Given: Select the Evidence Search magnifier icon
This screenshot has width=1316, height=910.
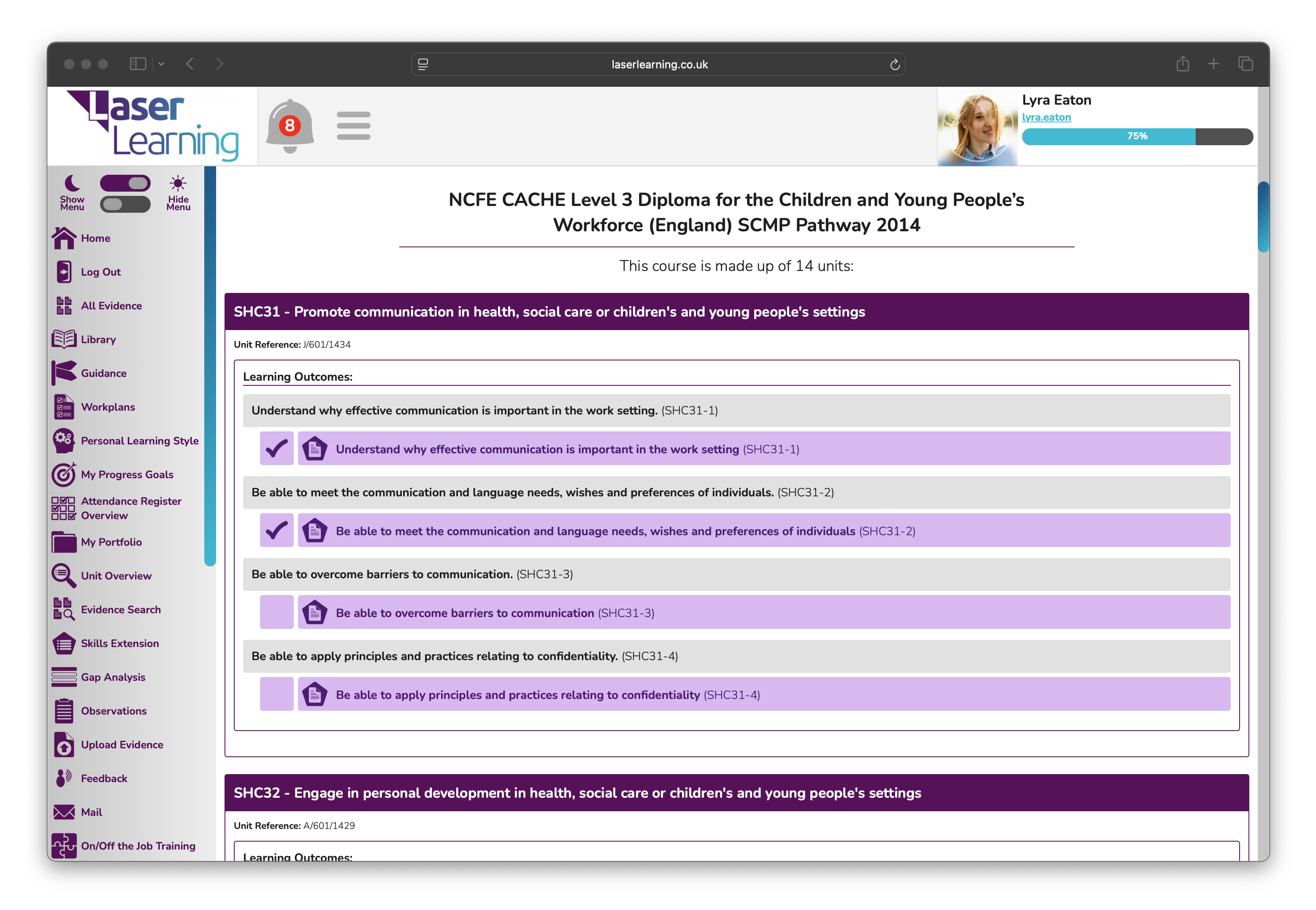Looking at the screenshot, I should pos(63,609).
